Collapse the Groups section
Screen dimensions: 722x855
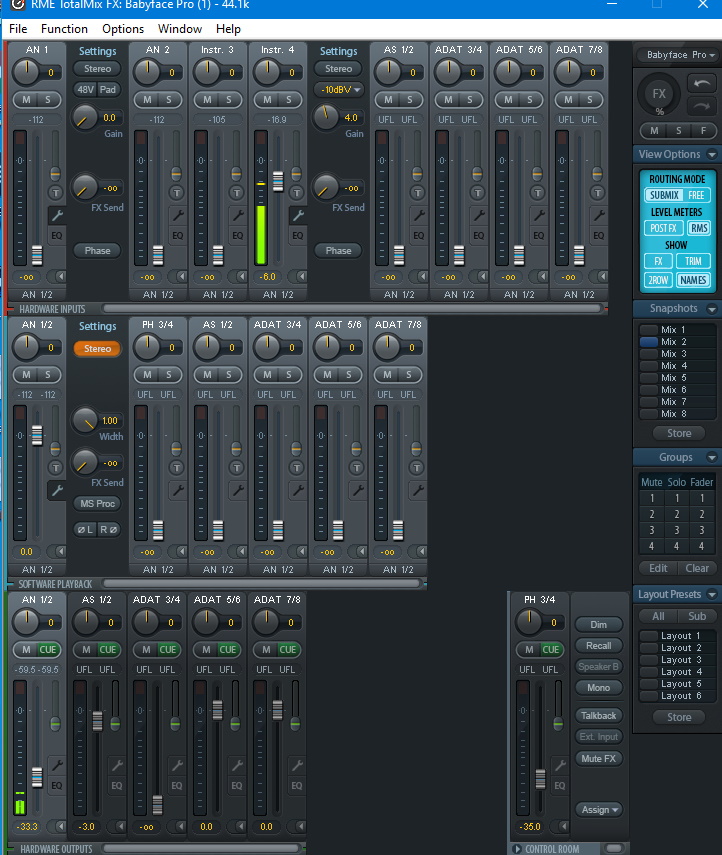(712, 457)
